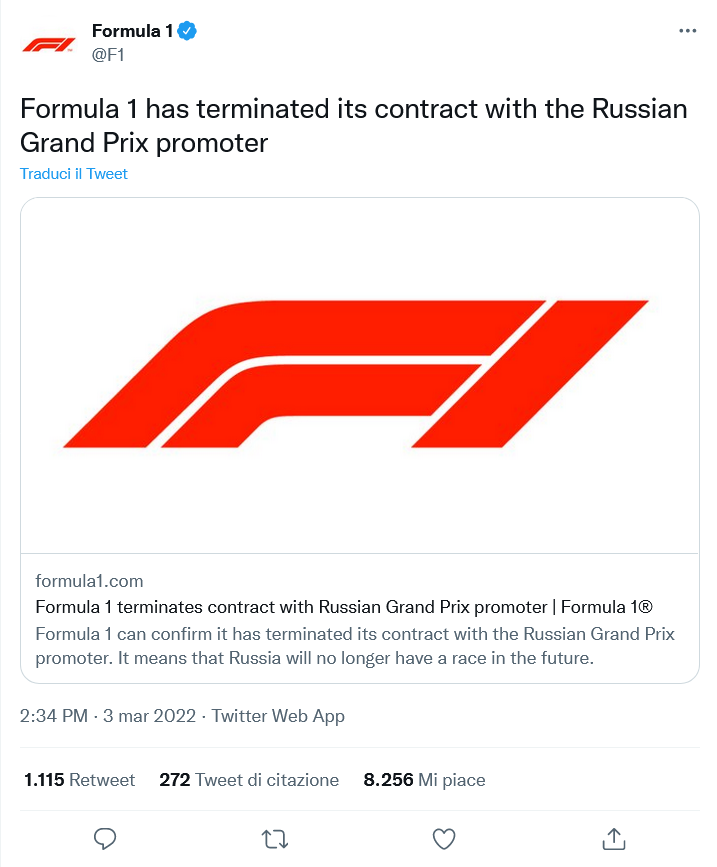Screen dimensions: 717x867
Task: Click the blue verified badge
Action: tap(187, 31)
